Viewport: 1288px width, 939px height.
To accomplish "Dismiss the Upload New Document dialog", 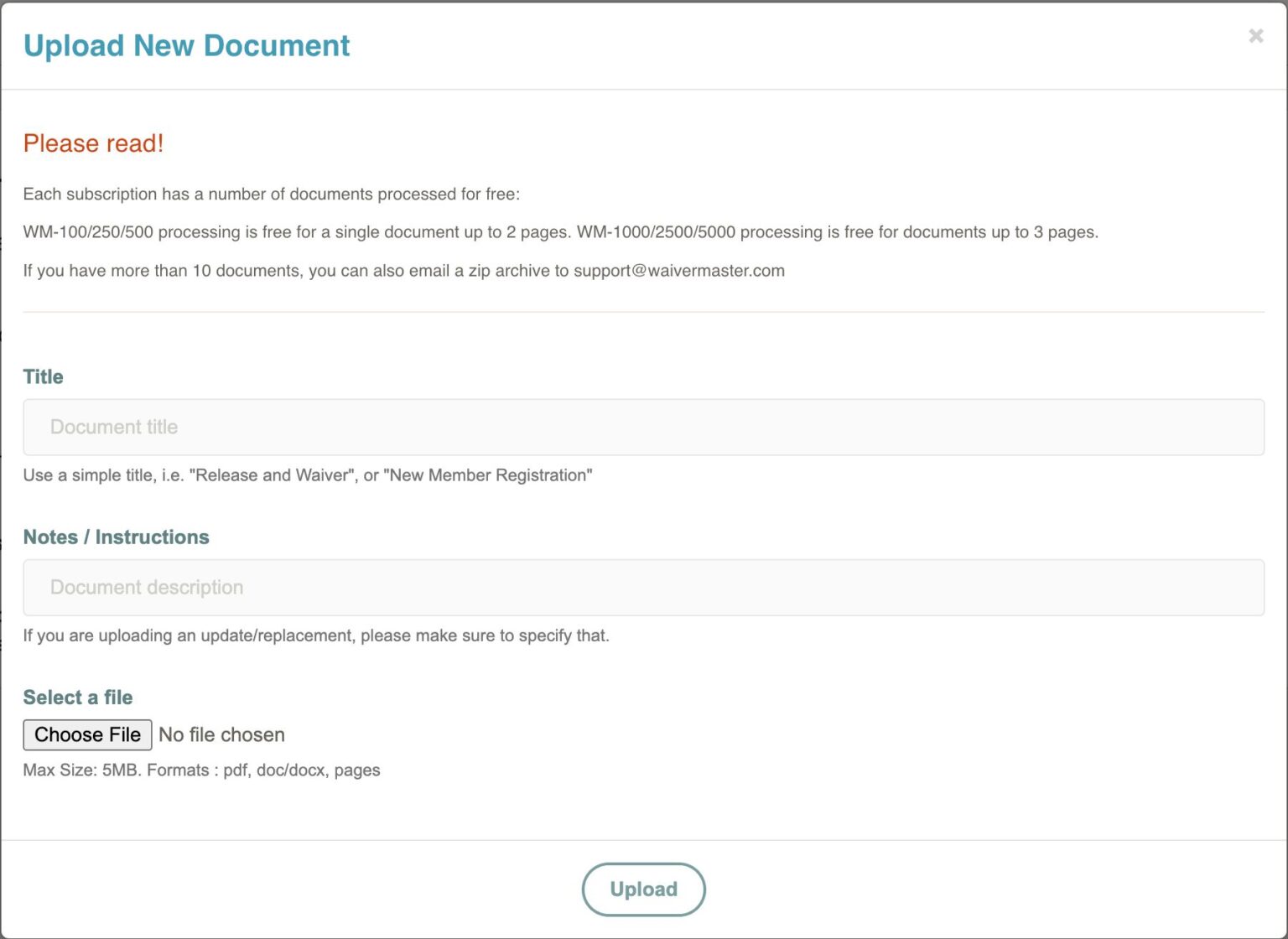I will [1255, 35].
